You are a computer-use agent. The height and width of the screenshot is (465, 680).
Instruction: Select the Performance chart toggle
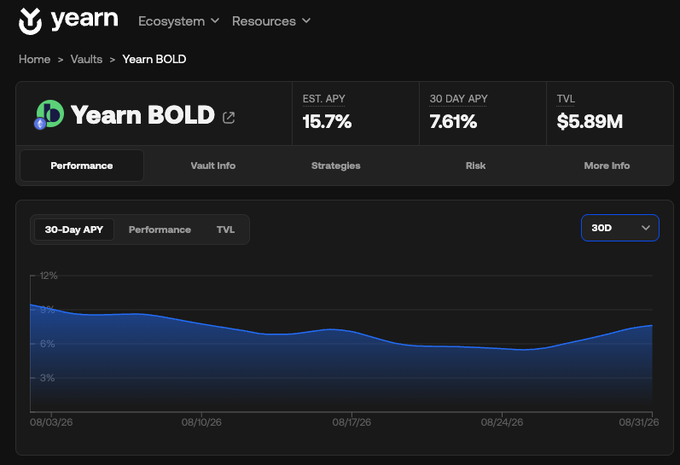pos(160,229)
